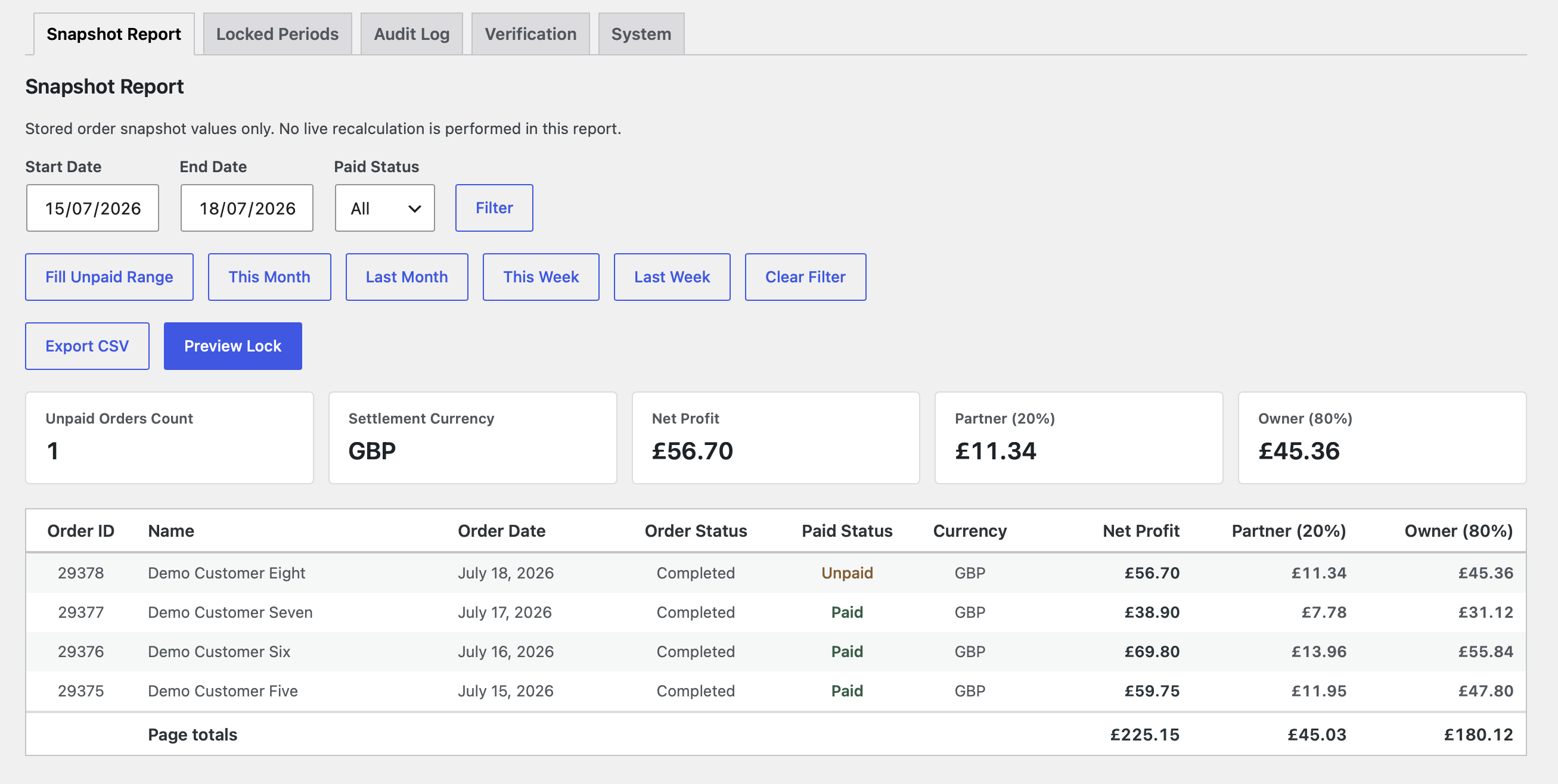
Task: Click the Net Profit £56.70 summary card
Action: 775,438
